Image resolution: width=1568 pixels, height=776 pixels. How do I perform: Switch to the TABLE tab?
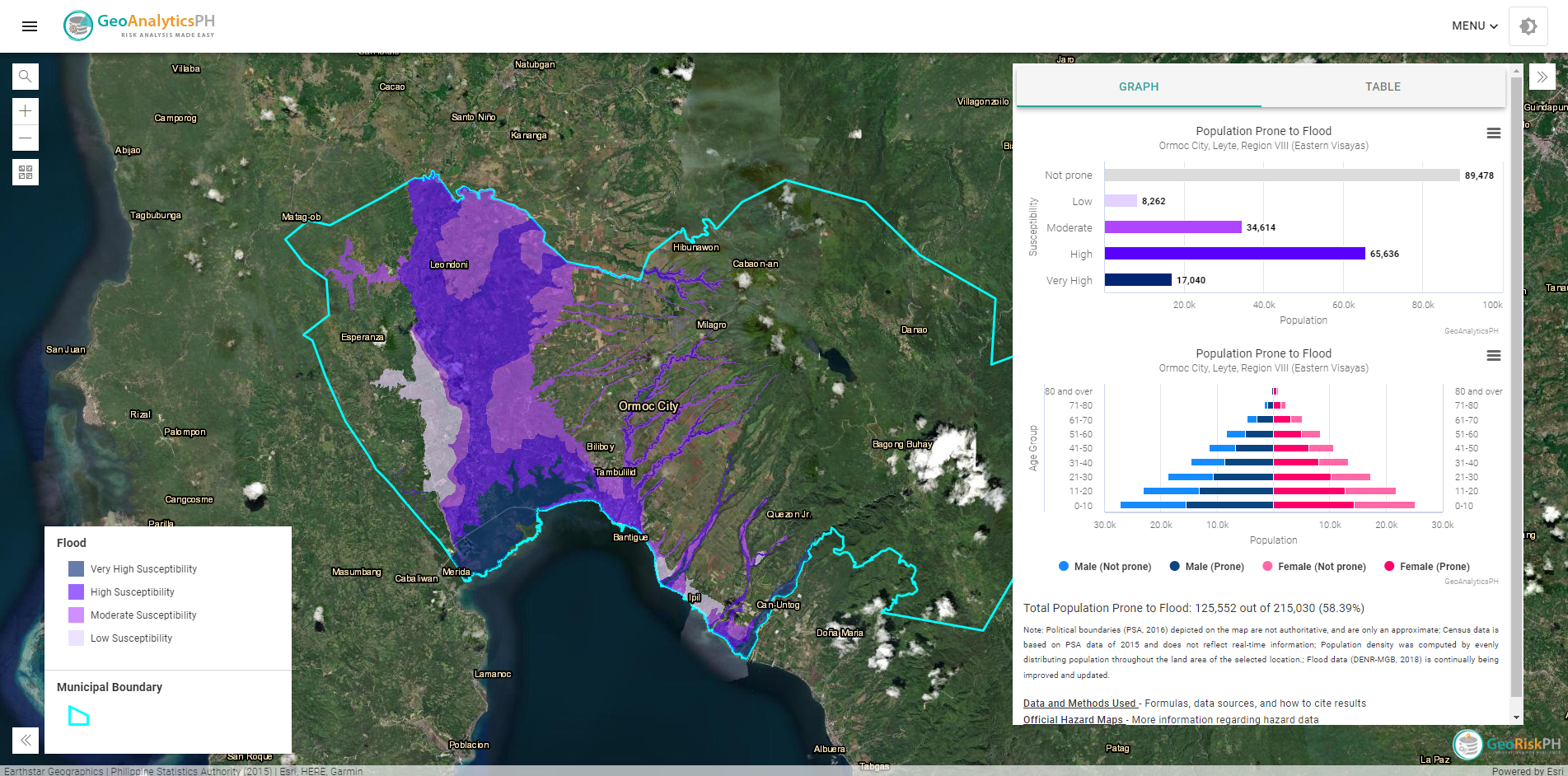pyautogui.click(x=1383, y=86)
